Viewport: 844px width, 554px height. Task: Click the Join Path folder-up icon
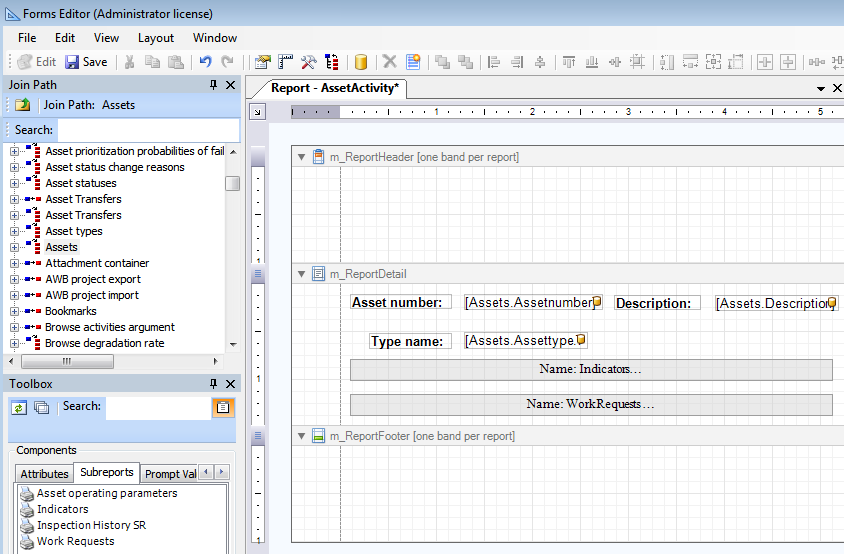22,105
